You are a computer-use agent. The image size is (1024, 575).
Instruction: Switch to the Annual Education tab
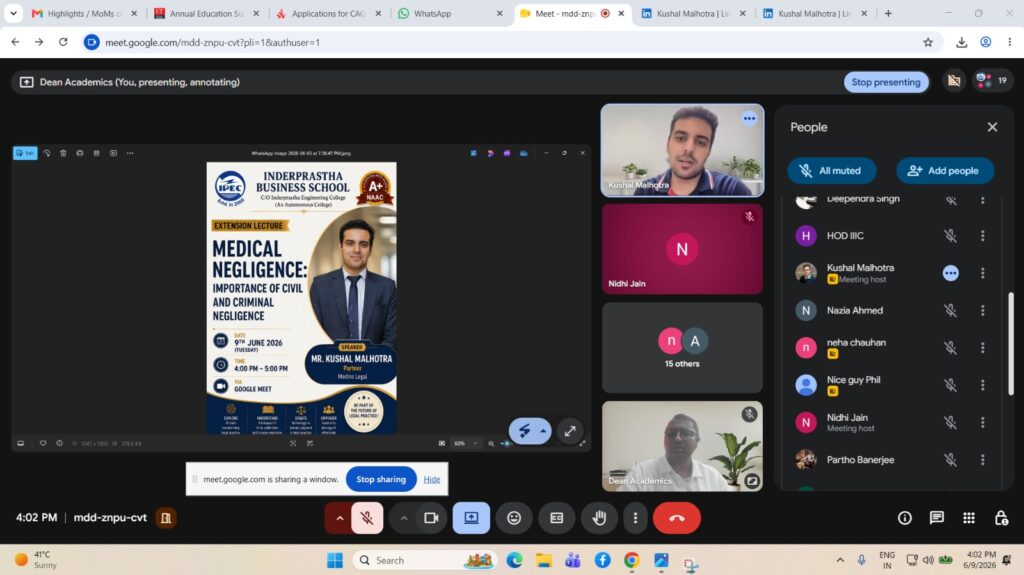[x=206, y=13]
